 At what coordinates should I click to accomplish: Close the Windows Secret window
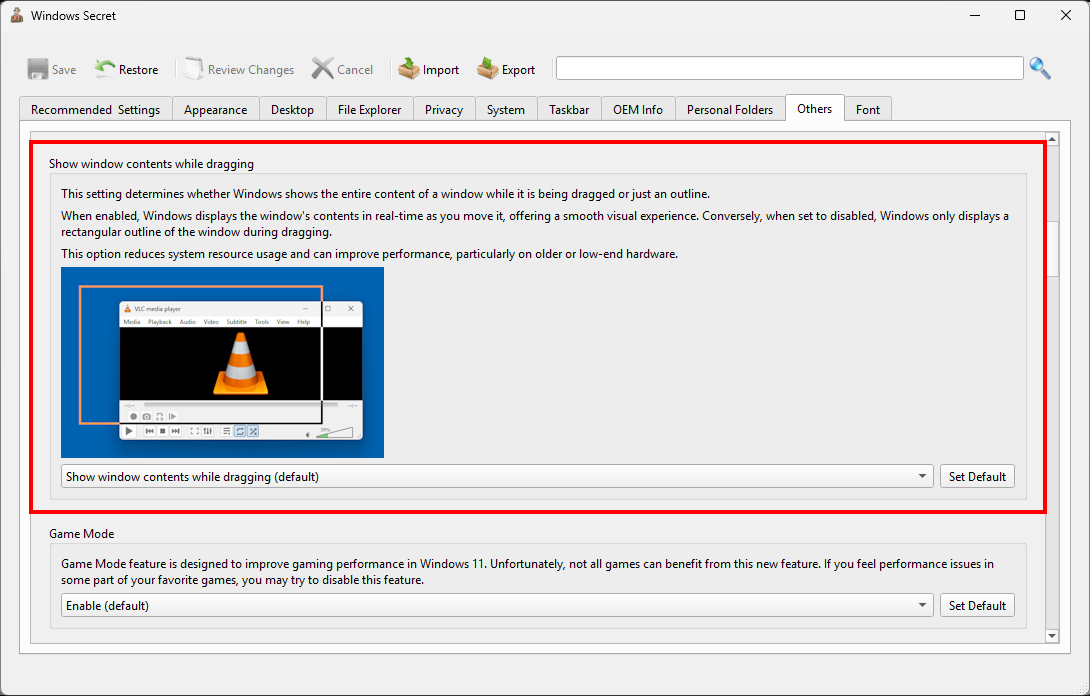pos(1066,15)
